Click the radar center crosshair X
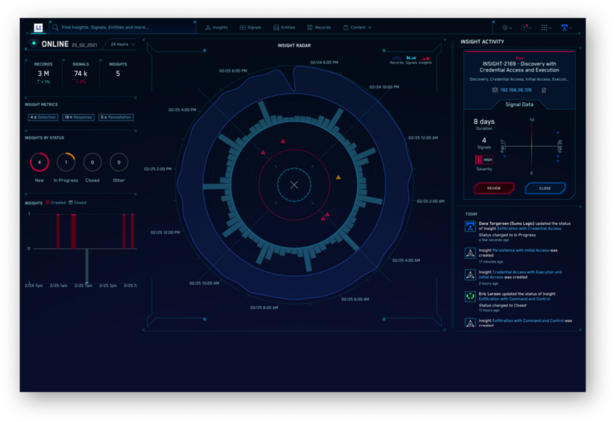 pyautogui.click(x=294, y=185)
